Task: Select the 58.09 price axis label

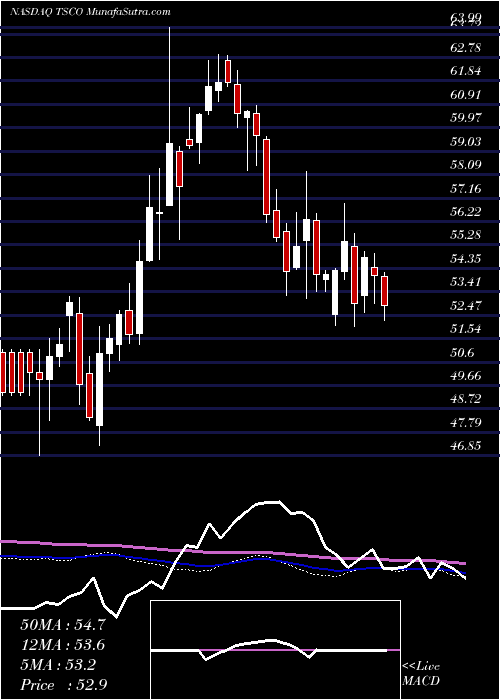Action: pyautogui.click(x=466, y=165)
